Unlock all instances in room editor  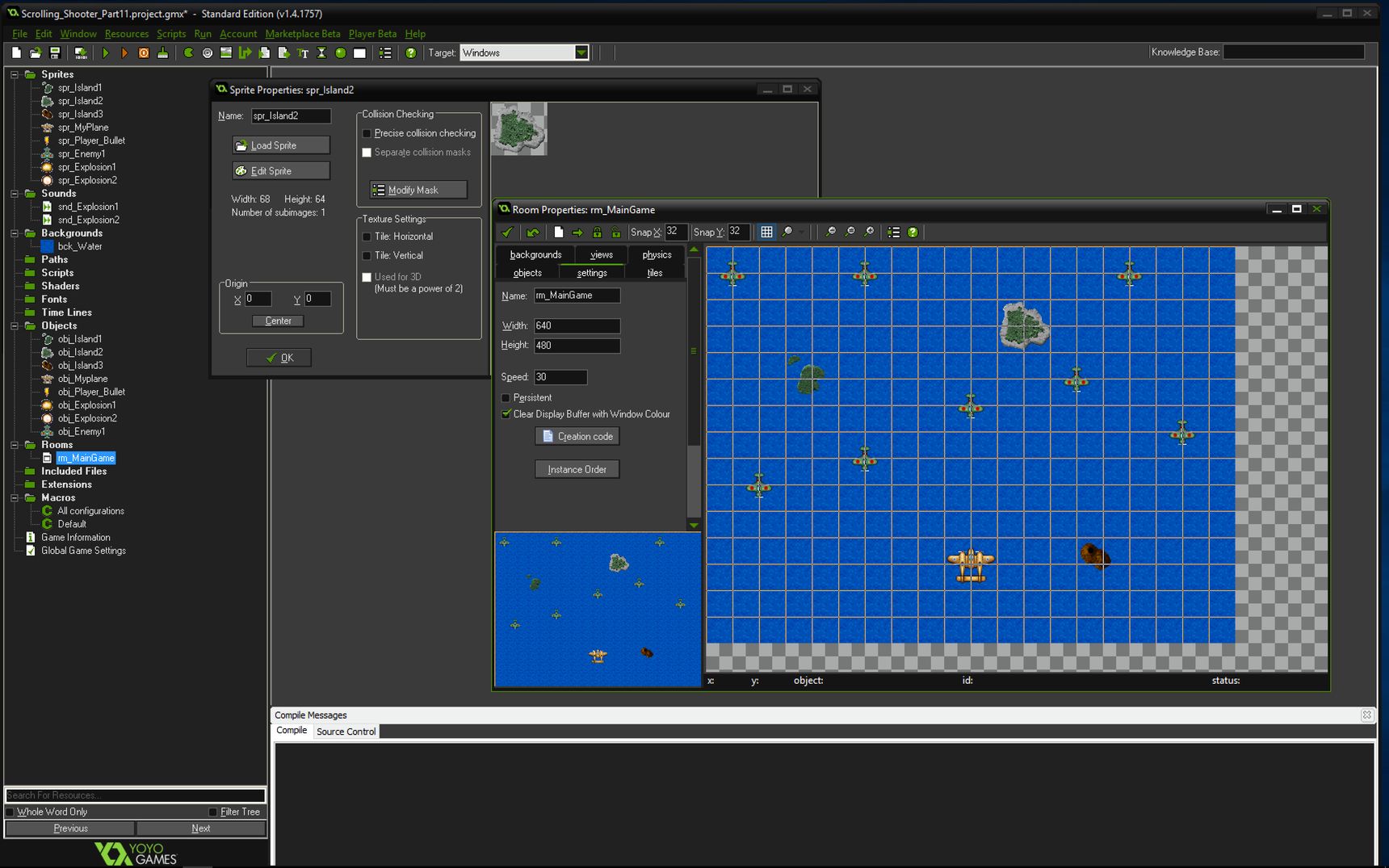coord(616,232)
